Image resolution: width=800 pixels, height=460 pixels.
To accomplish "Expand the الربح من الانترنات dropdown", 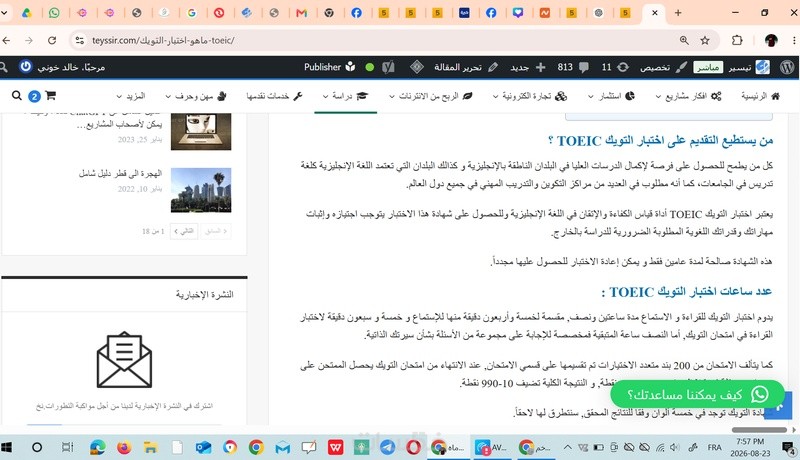I will [430, 96].
